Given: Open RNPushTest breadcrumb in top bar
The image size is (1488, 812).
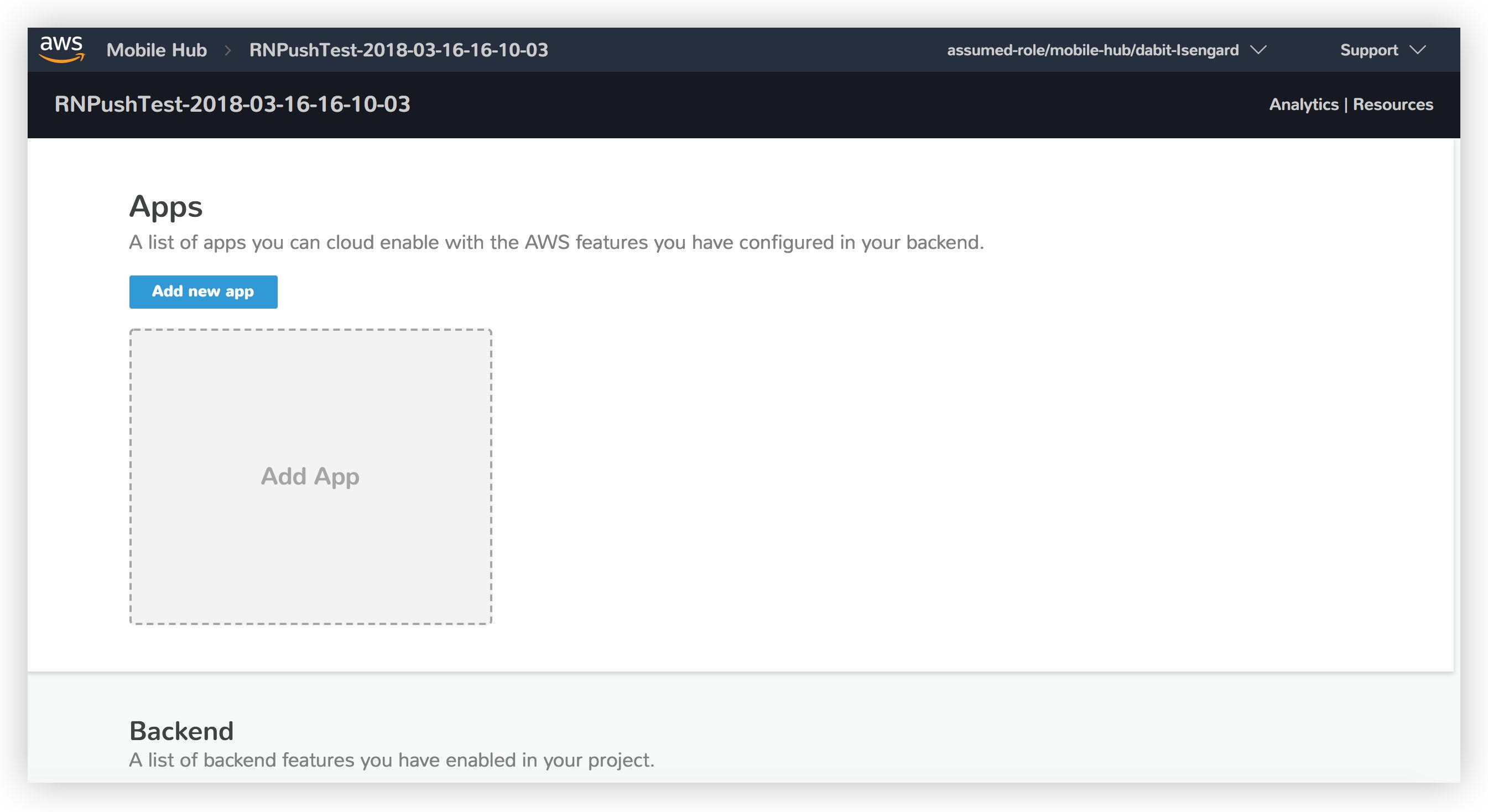Looking at the screenshot, I should click(399, 50).
